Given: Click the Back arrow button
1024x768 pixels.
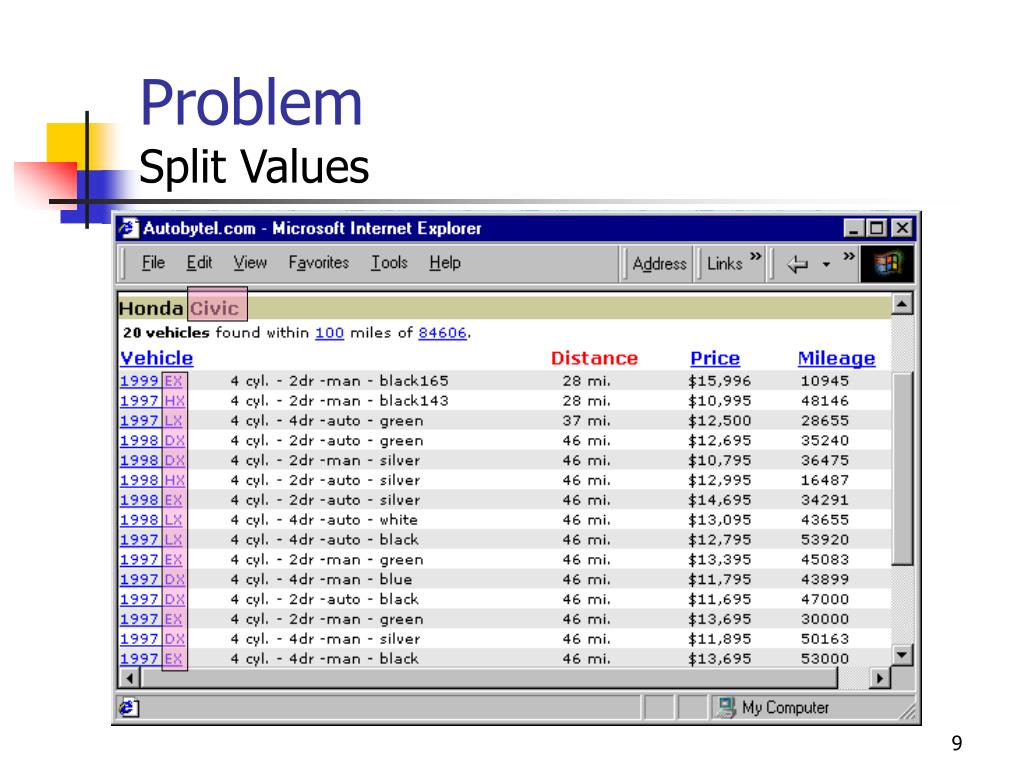Looking at the screenshot, I should coord(797,264).
